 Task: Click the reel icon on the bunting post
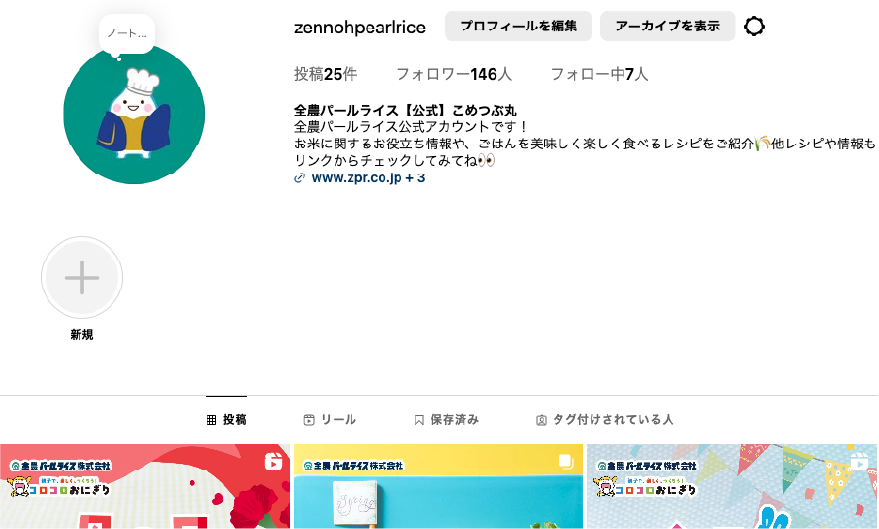pos(859,462)
